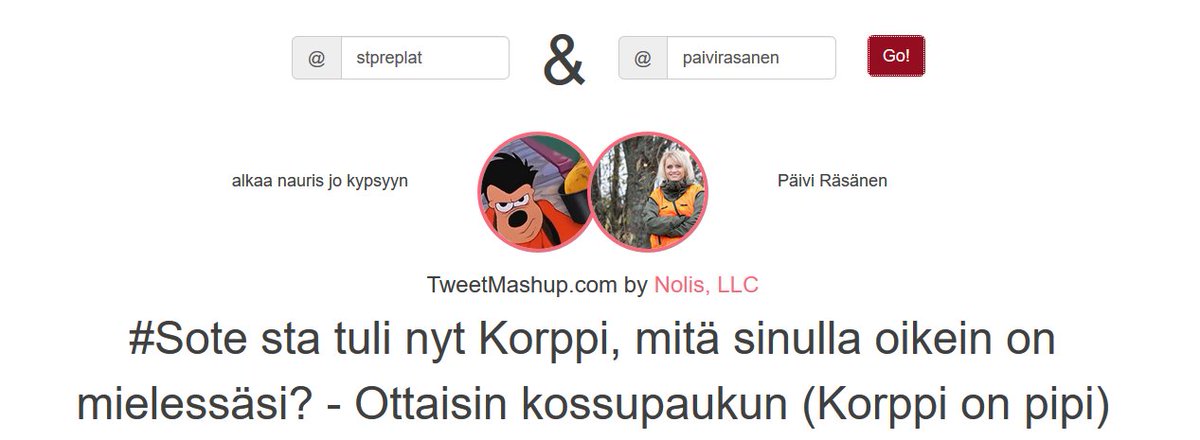Focus the paivirasanen username input field
The height and width of the screenshot is (440, 1200).
[751, 58]
